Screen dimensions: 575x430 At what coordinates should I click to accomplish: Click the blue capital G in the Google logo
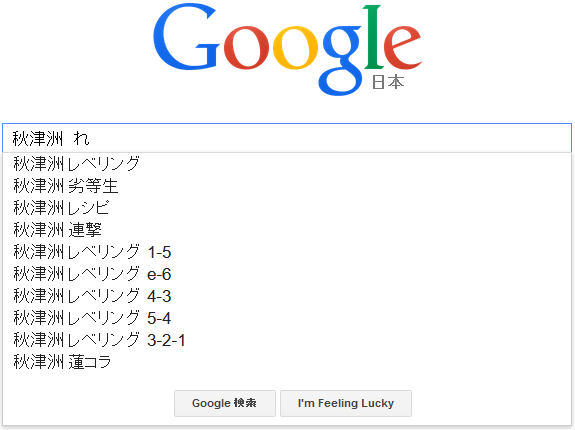point(186,37)
